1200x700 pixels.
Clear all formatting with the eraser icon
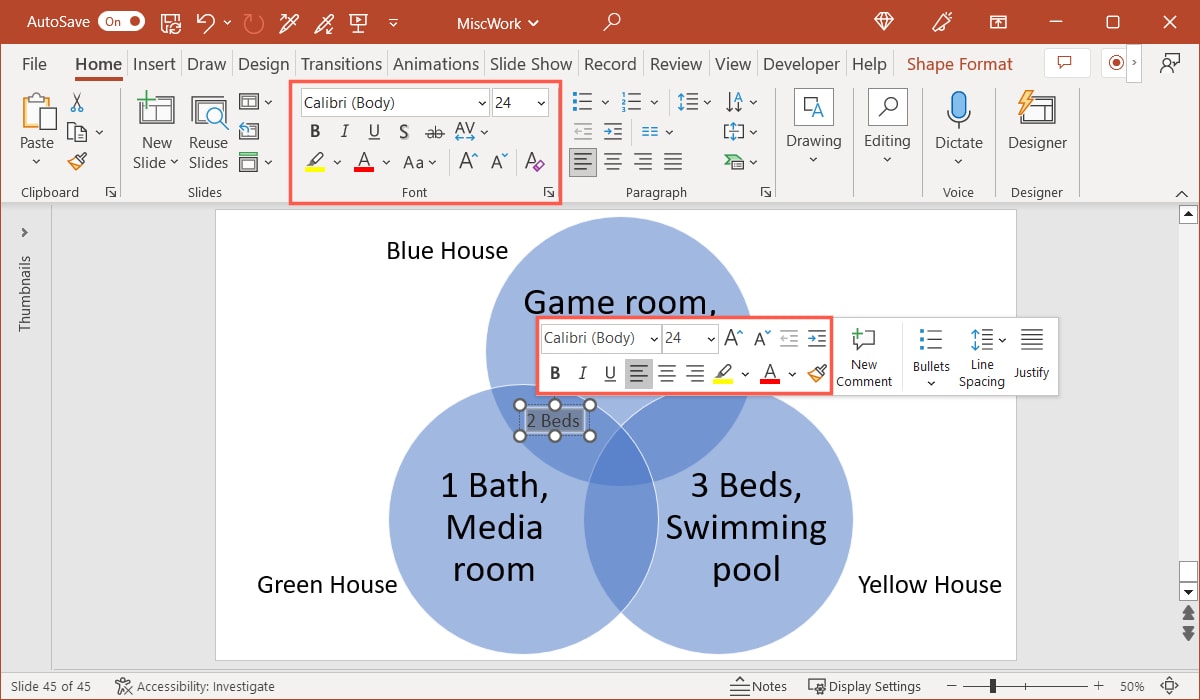point(534,161)
